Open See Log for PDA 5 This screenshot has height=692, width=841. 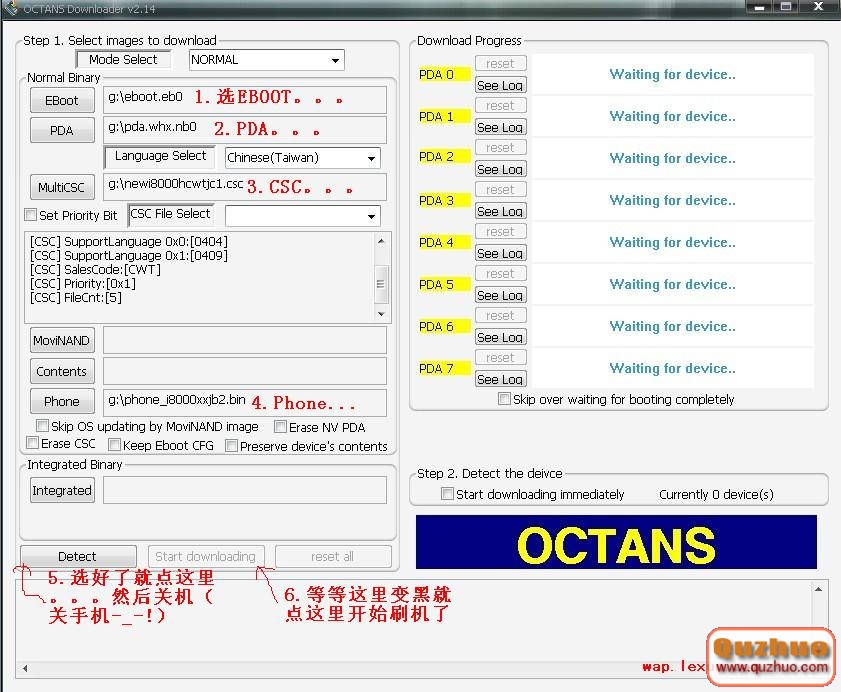(500, 295)
